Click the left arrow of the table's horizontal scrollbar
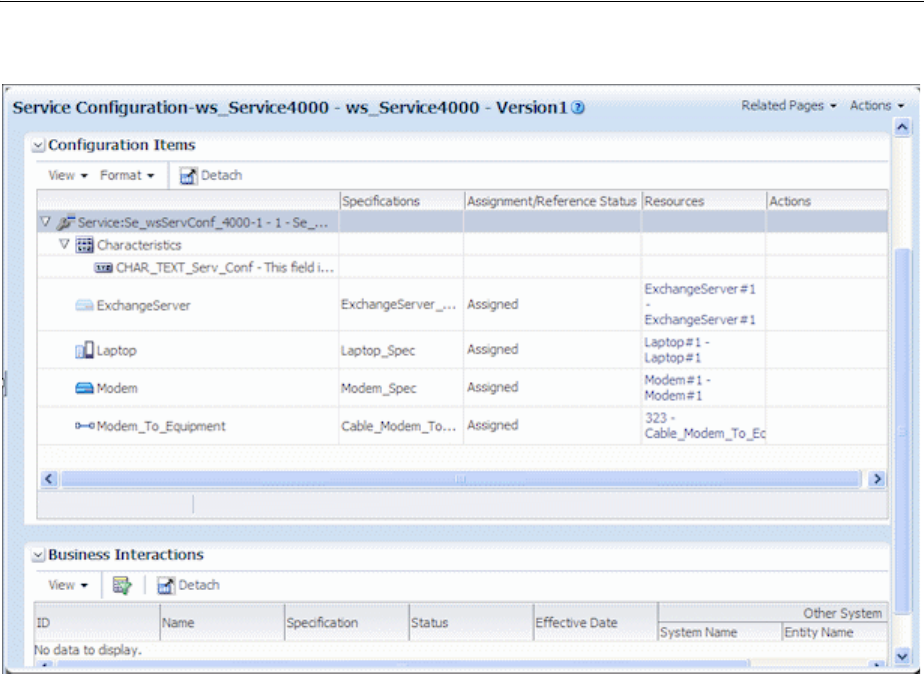924x674 pixels. point(49,479)
